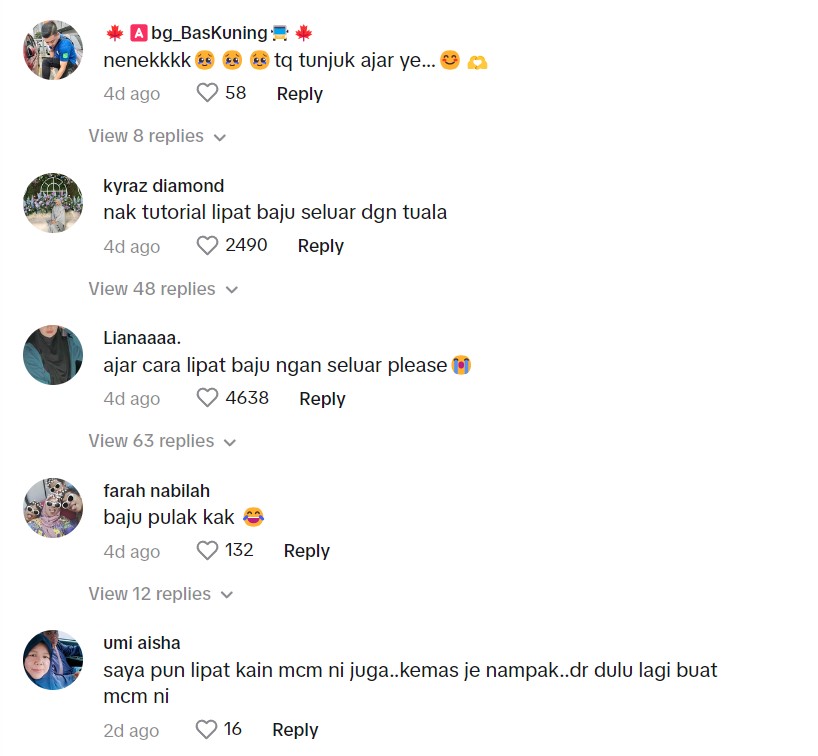Open Lianaaaa's profile avatar
Viewport: 818px width, 756px height.
(53, 355)
